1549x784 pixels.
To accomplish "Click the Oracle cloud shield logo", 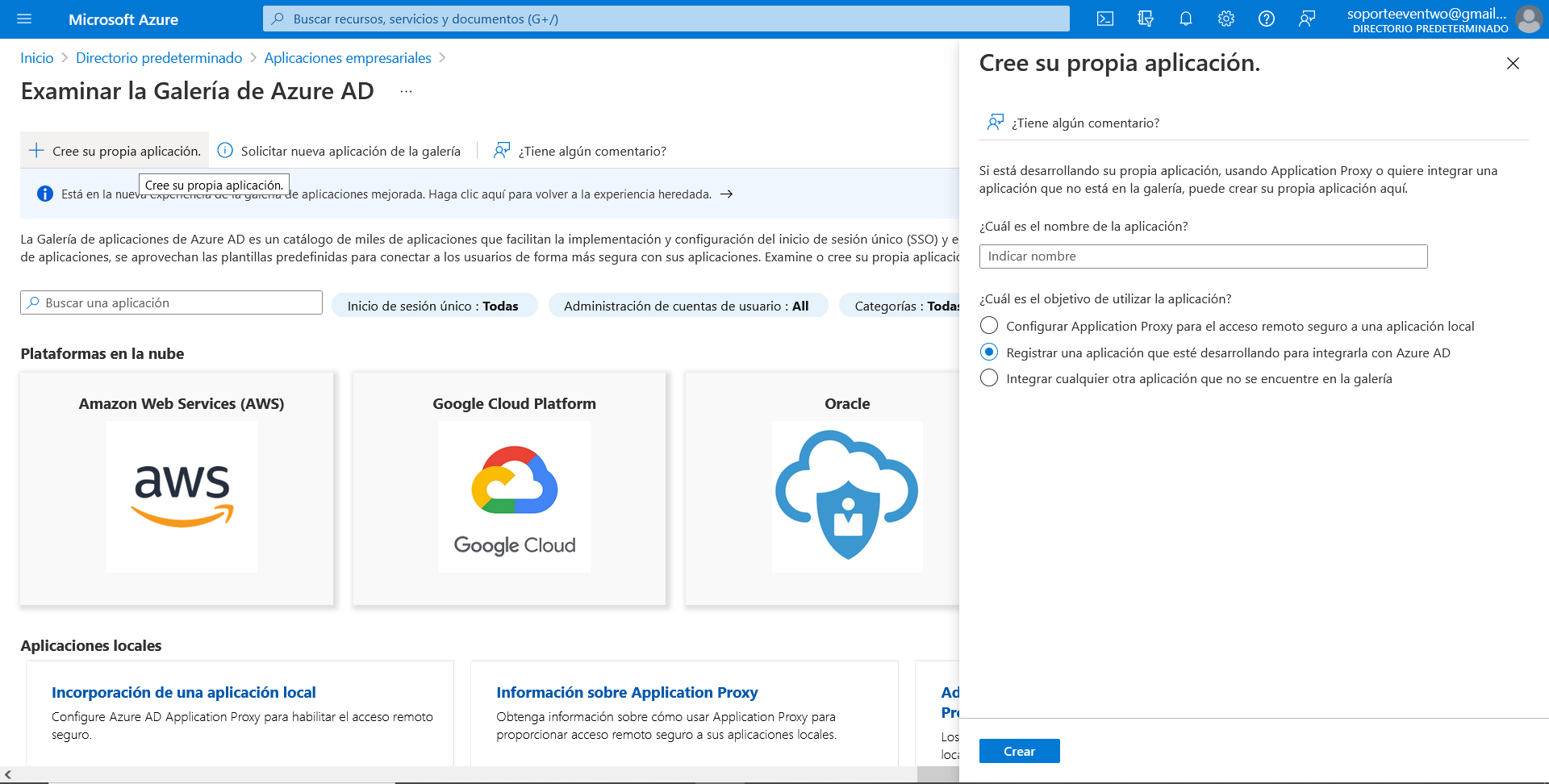I will click(x=847, y=497).
